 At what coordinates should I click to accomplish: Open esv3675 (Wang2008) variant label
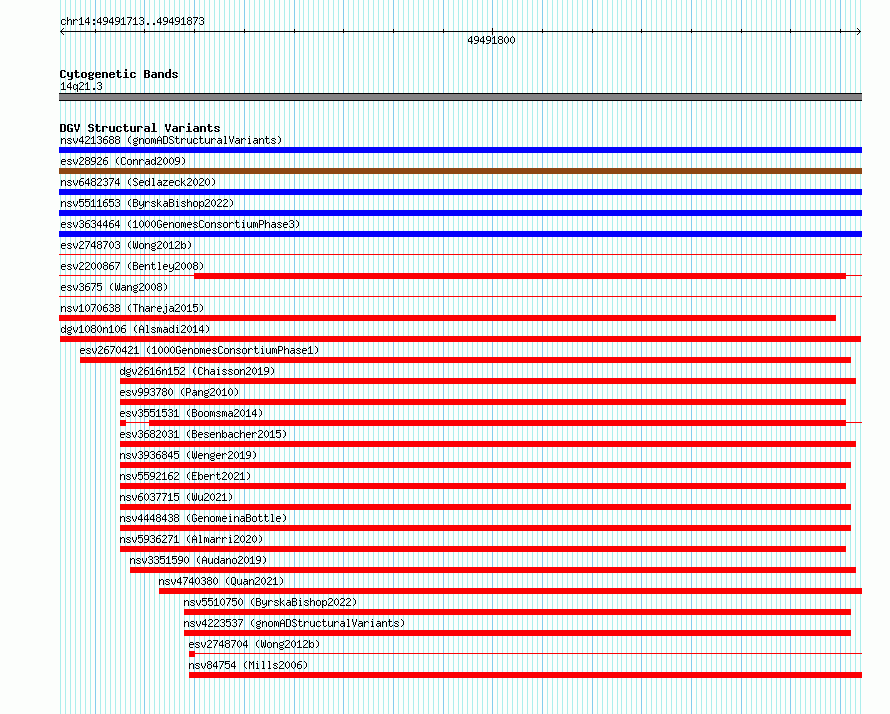(114, 287)
